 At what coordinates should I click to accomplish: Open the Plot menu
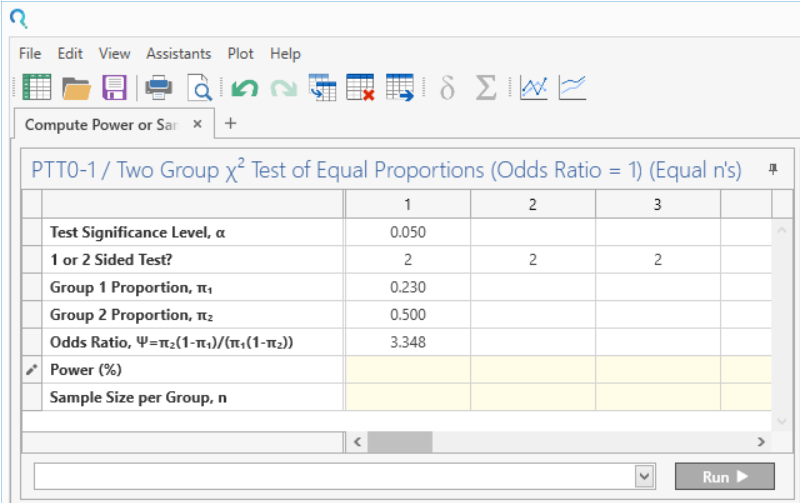pos(240,54)
